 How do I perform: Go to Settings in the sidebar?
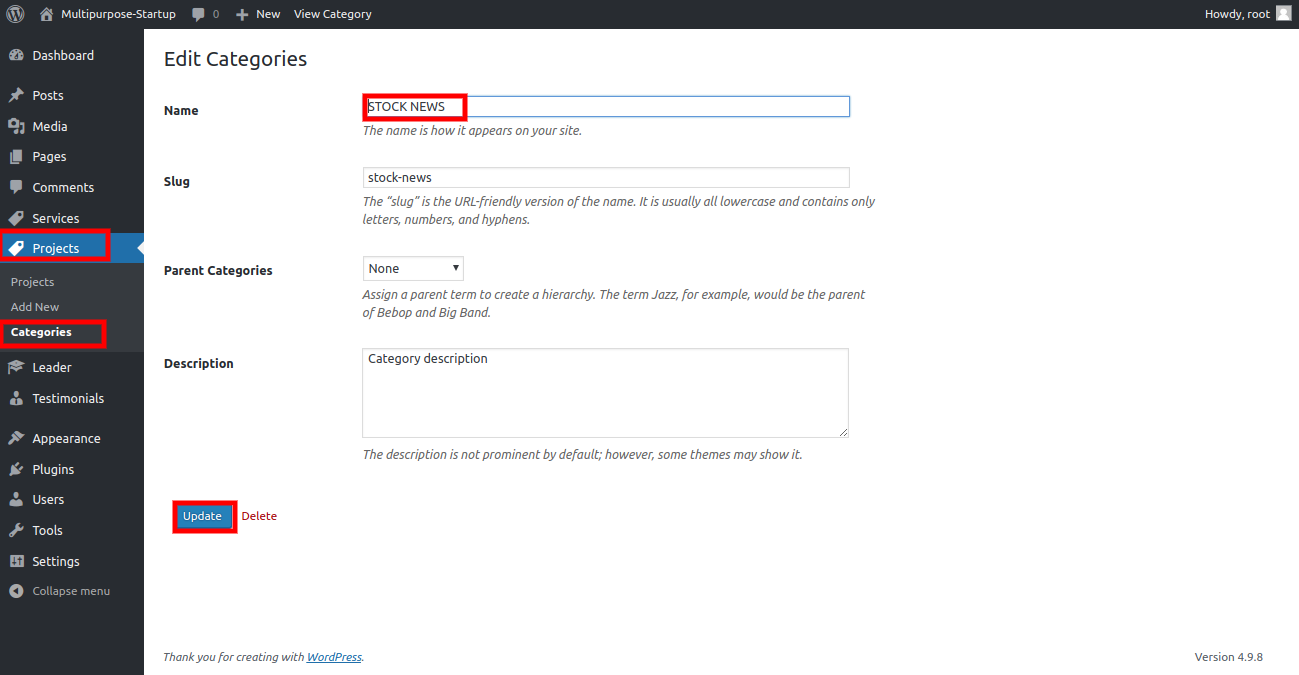pos(55,561)
